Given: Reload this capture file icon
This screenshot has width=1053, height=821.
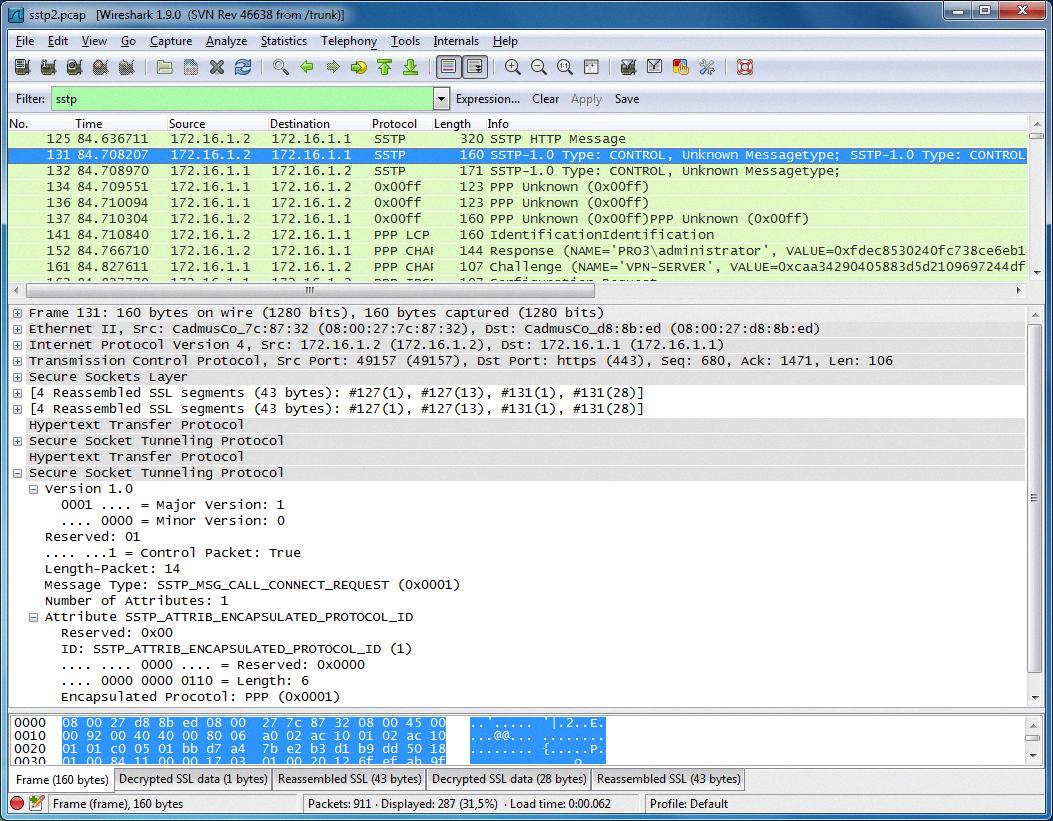Looking at the screenshot, I should click(242, 67).
